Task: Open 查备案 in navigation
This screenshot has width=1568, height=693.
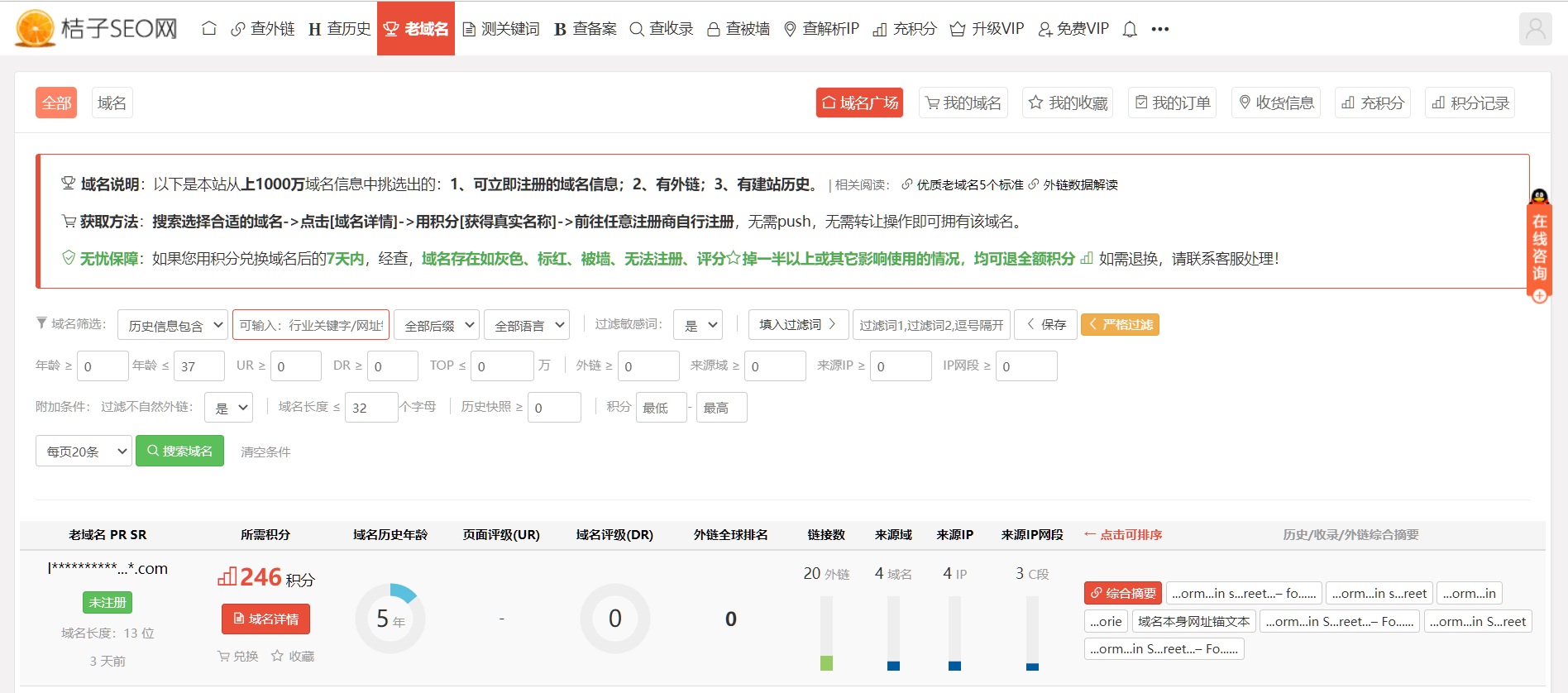Action: [586, 29]
